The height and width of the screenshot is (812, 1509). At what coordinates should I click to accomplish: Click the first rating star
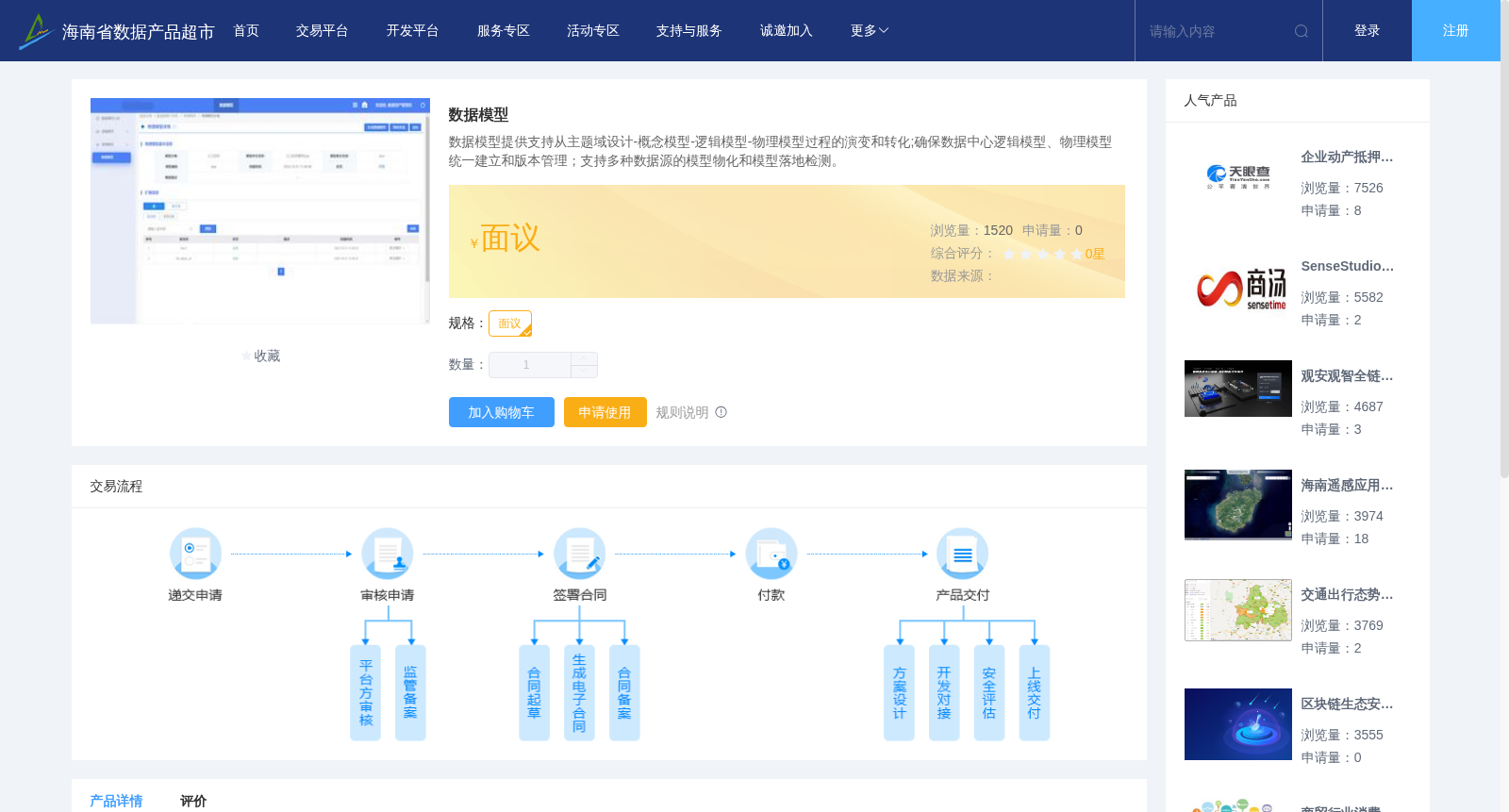1009,254
